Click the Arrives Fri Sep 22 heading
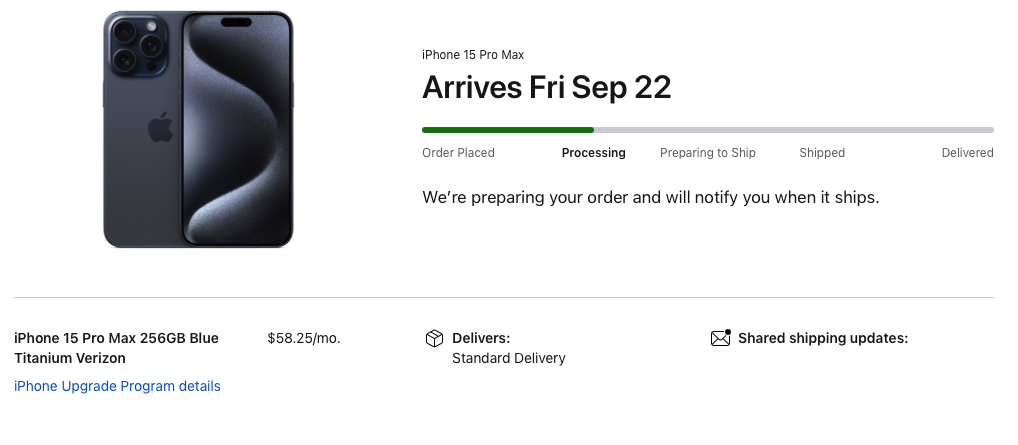 point(546,88)
